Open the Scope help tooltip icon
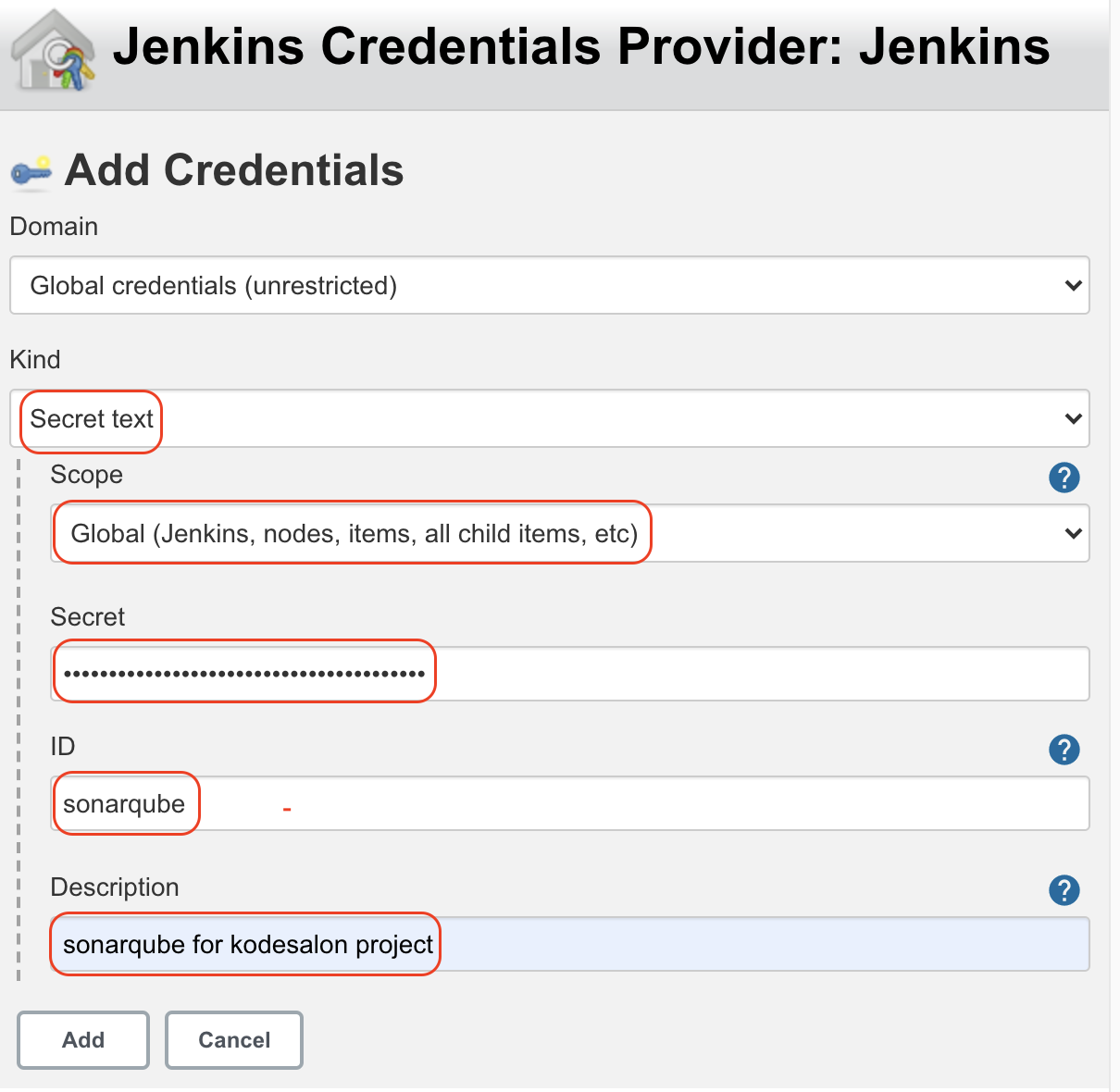Viewport: 1120px width, 1092px height. point(1064,478)
